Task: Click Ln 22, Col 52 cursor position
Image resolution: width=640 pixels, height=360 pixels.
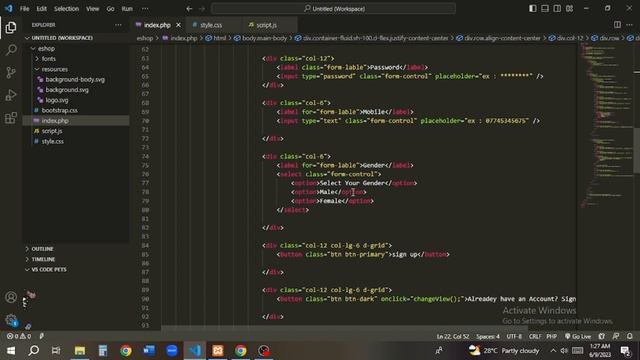Action: [x=453, y=336]
